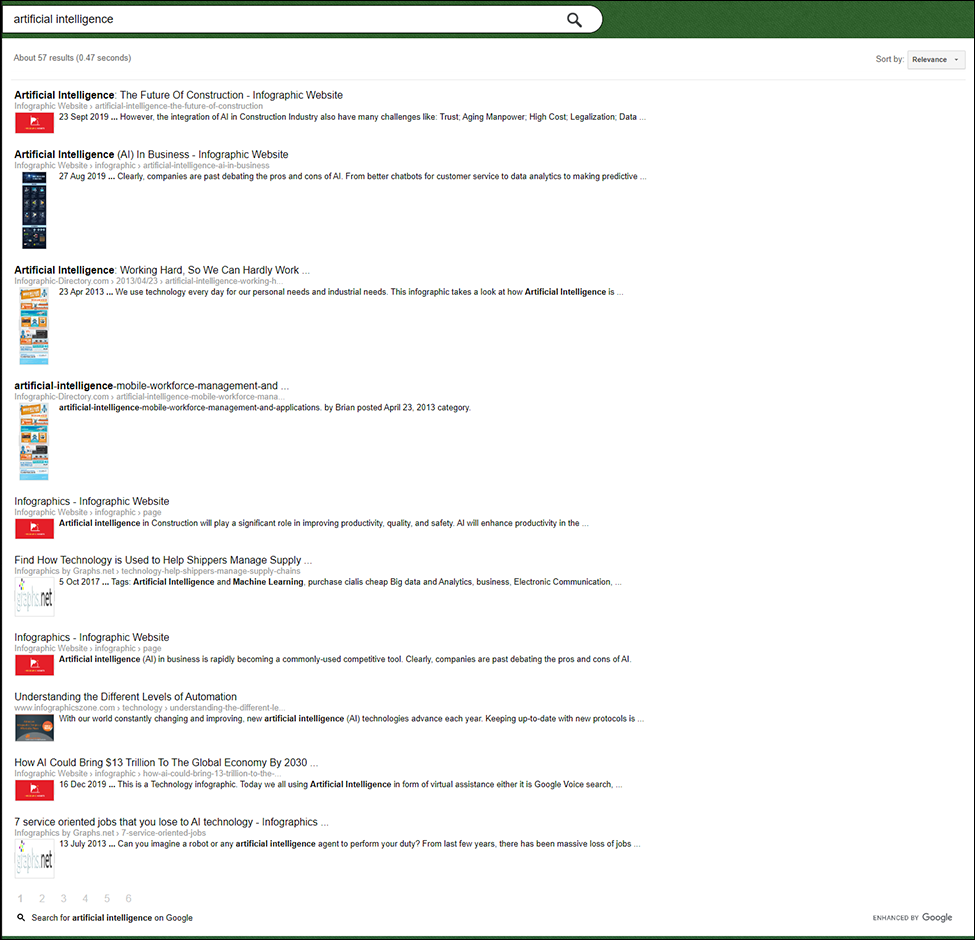This screenshot has width=975, height=940.
Task: Click URL path 'artificial-intelligence-ai-in-business'
Action: click(x=206, y=165)
